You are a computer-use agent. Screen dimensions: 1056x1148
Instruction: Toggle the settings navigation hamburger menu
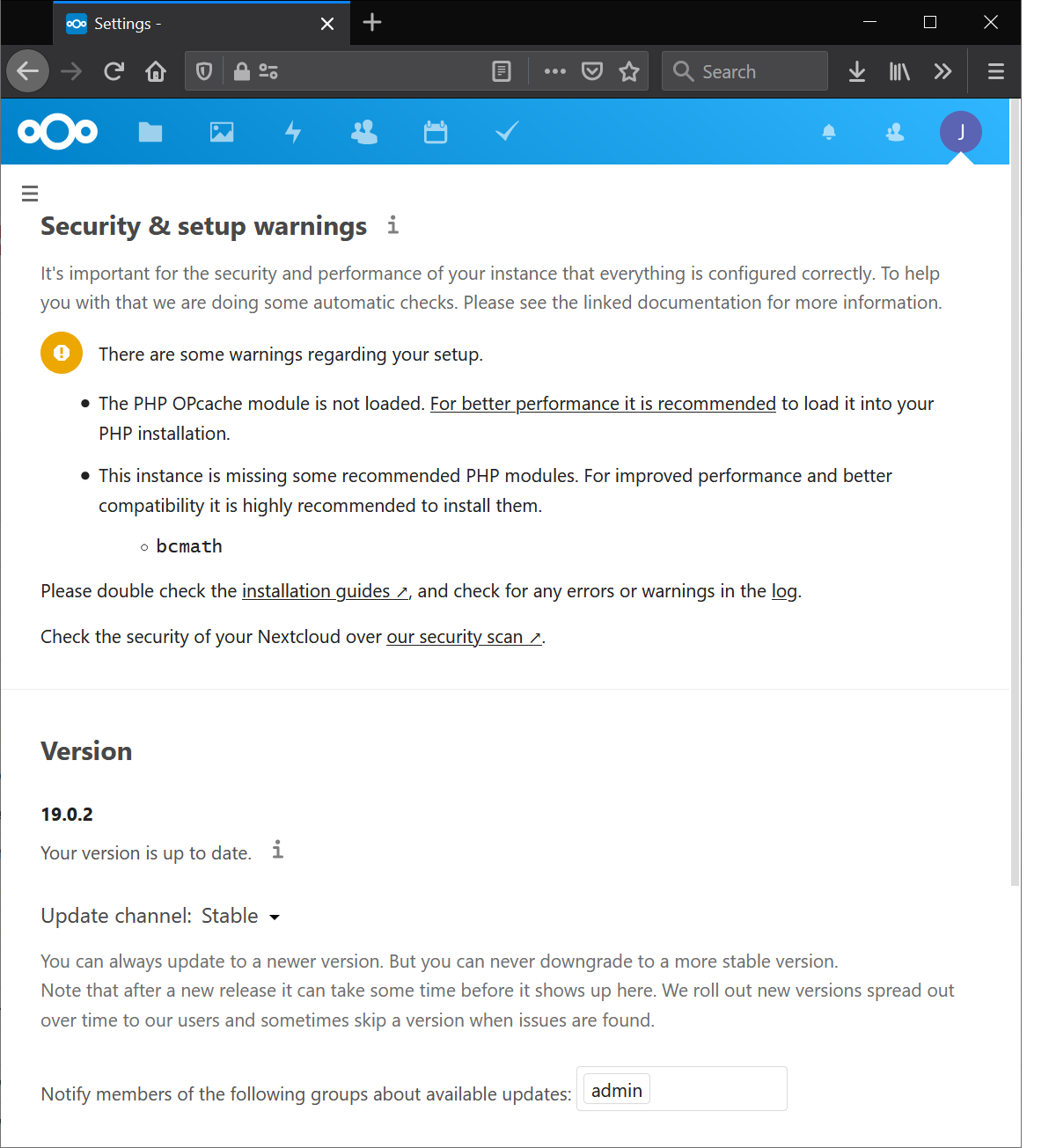(30, 194)
